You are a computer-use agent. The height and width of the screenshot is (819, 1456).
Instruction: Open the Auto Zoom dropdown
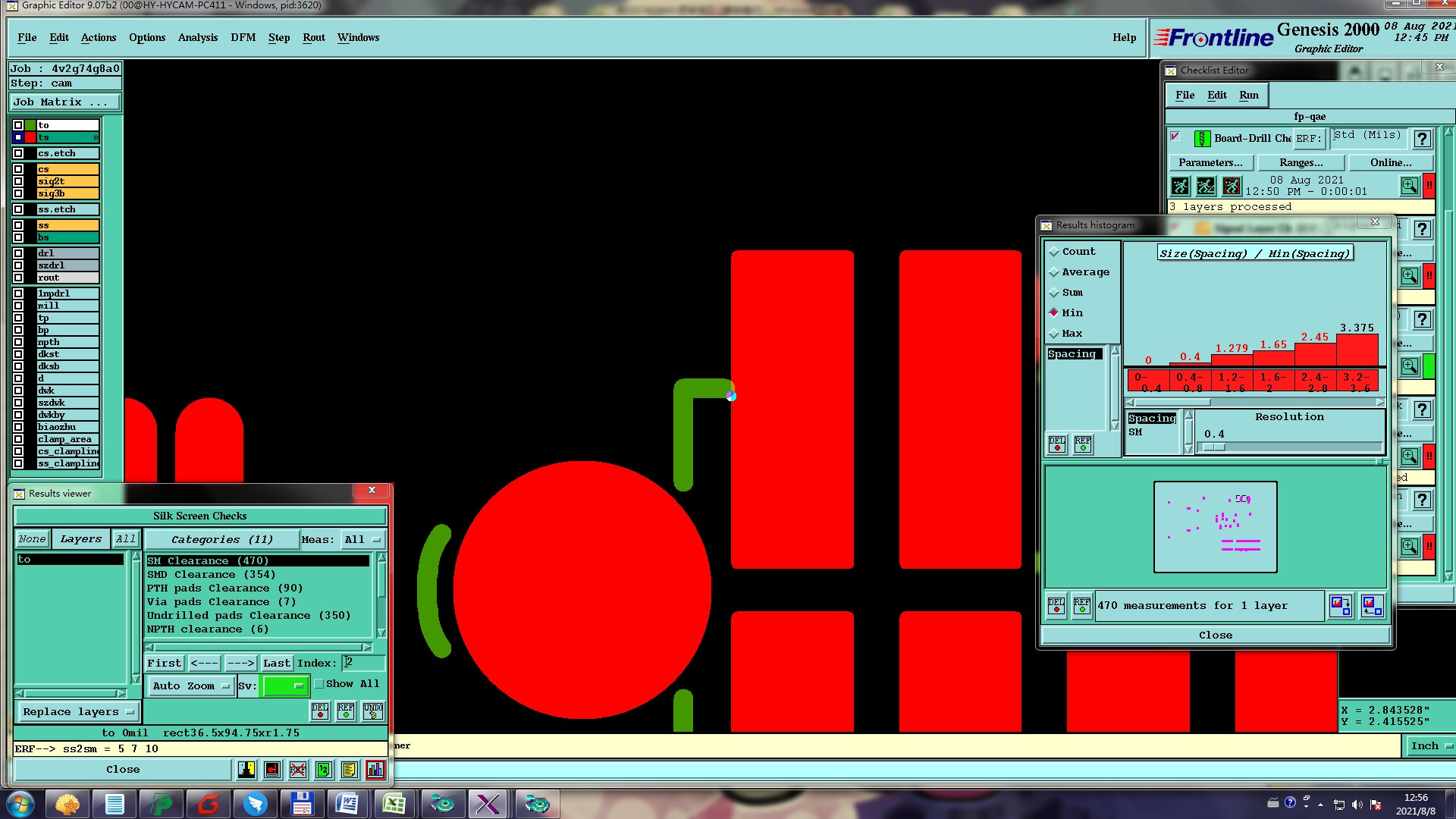[x=190, y=686]
